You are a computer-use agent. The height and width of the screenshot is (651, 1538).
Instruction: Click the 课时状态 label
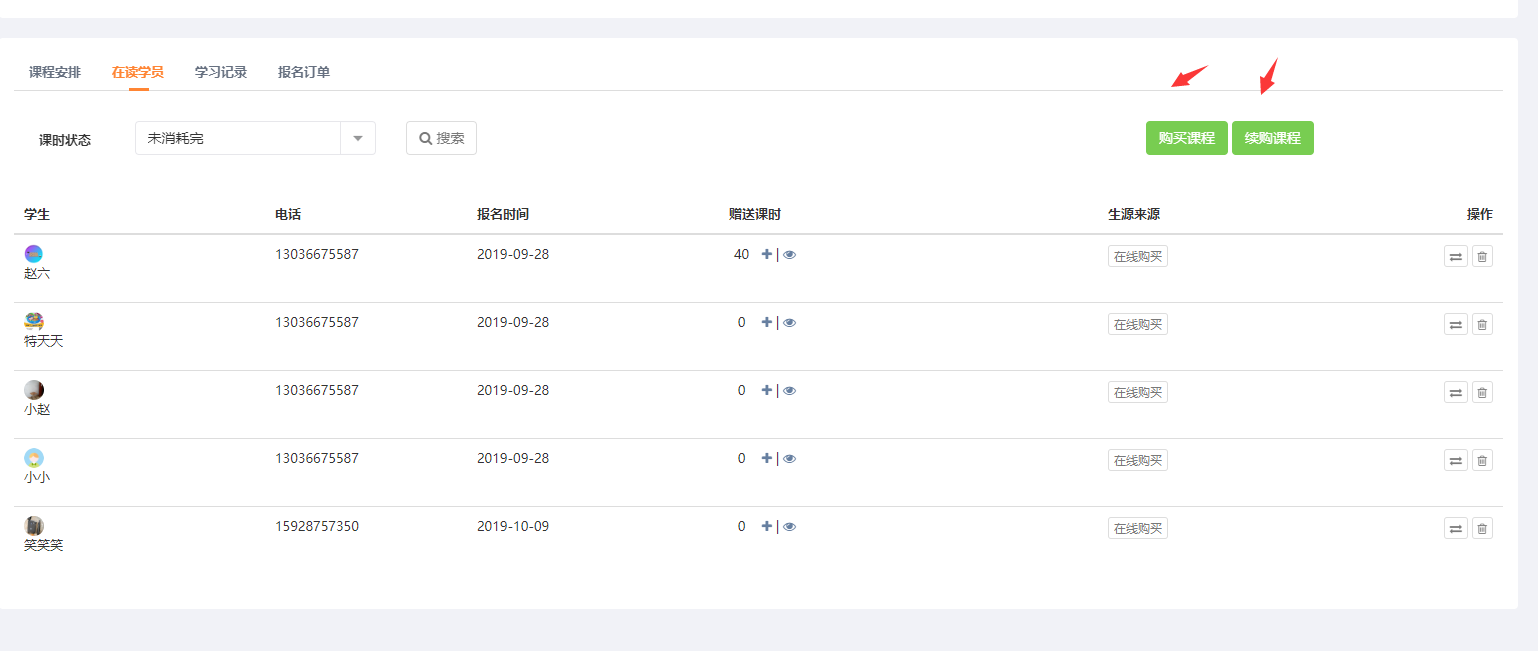(x=65, y=140)
